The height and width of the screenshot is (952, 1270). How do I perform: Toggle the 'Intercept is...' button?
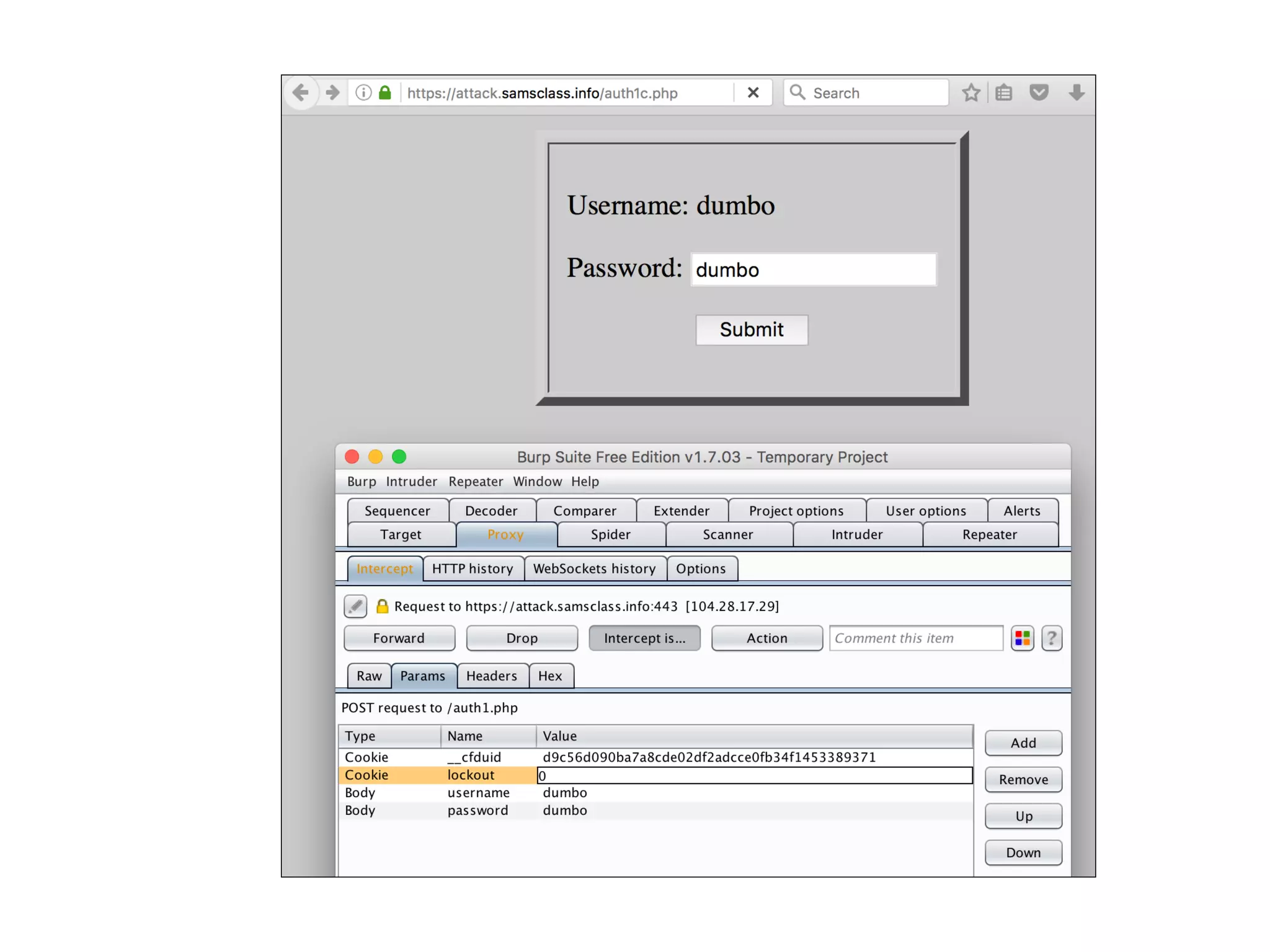[644, 638]
